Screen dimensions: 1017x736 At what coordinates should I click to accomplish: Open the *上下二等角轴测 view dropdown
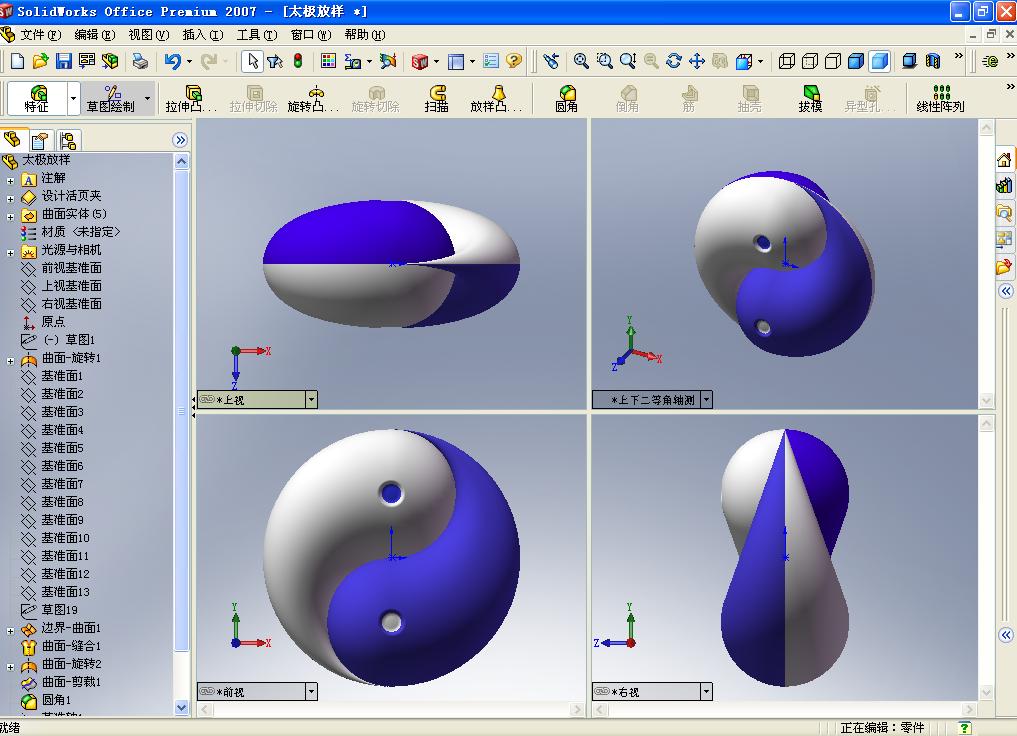[707, 399]
